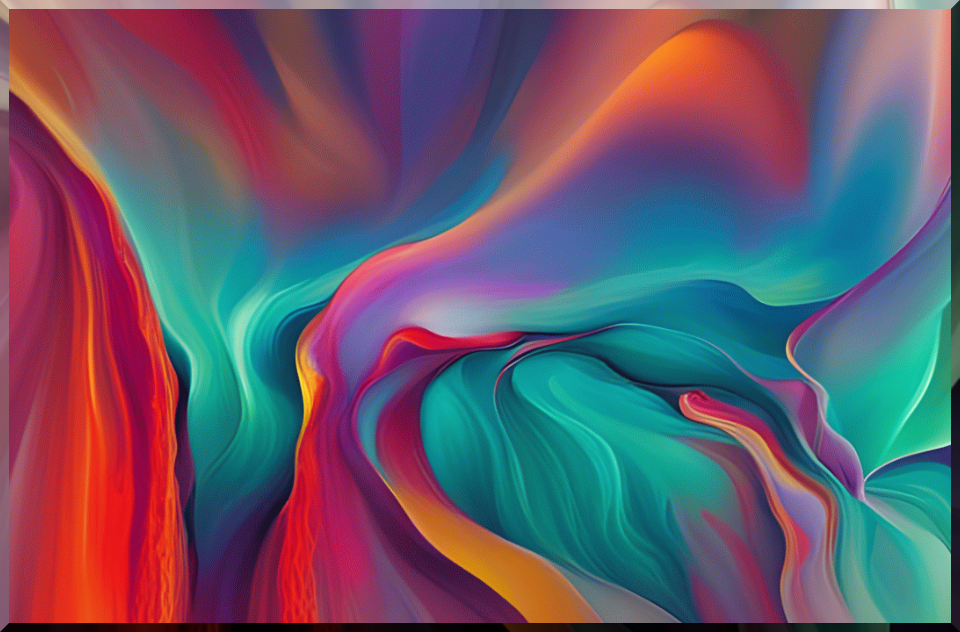This screenshot has width=960, height=632.
Task: Click the right beveled edge of the frame
Action: tap(955, 316)
